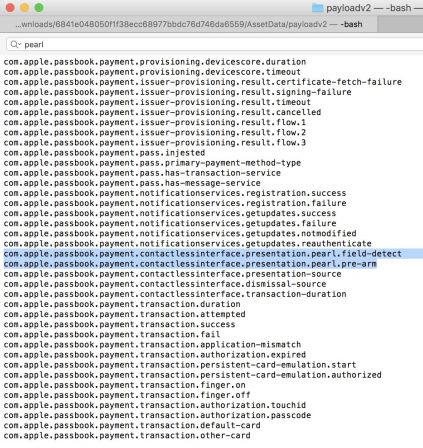This screenshot has width=423, height=448.
Task: Click the issuer-provisioning result.timeout line
Action: [157, 102]
